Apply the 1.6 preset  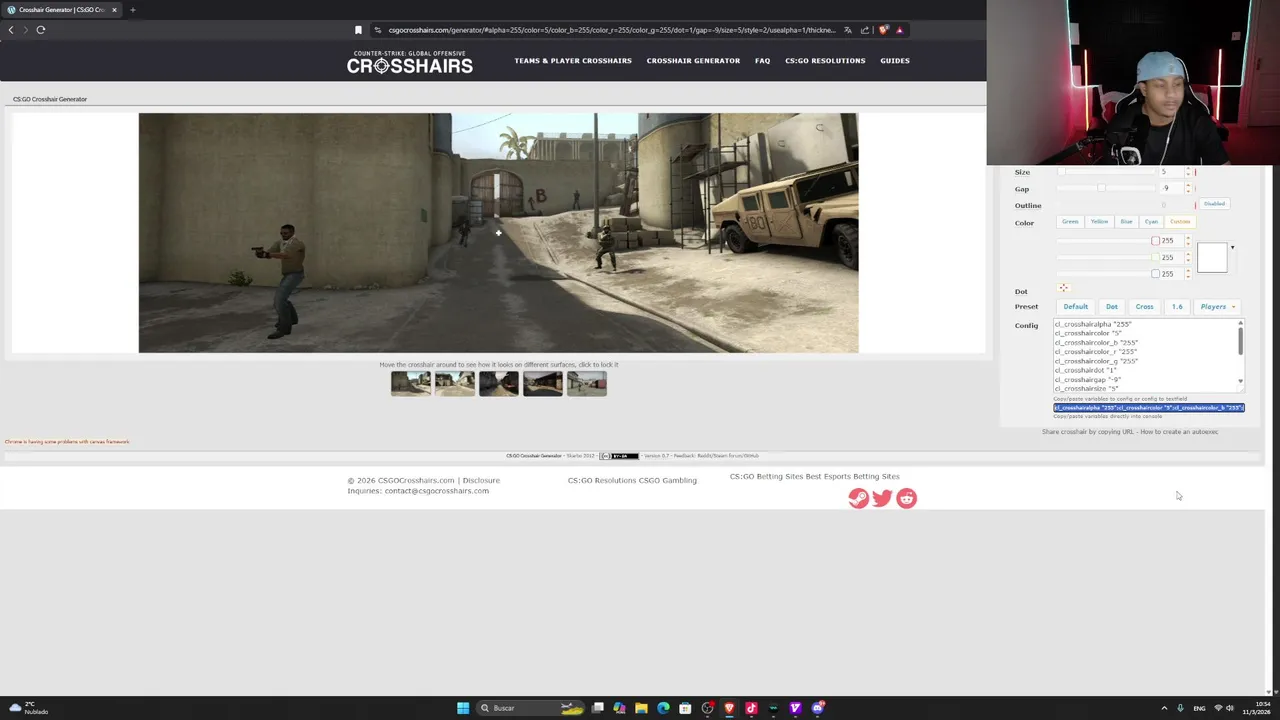1177,307
